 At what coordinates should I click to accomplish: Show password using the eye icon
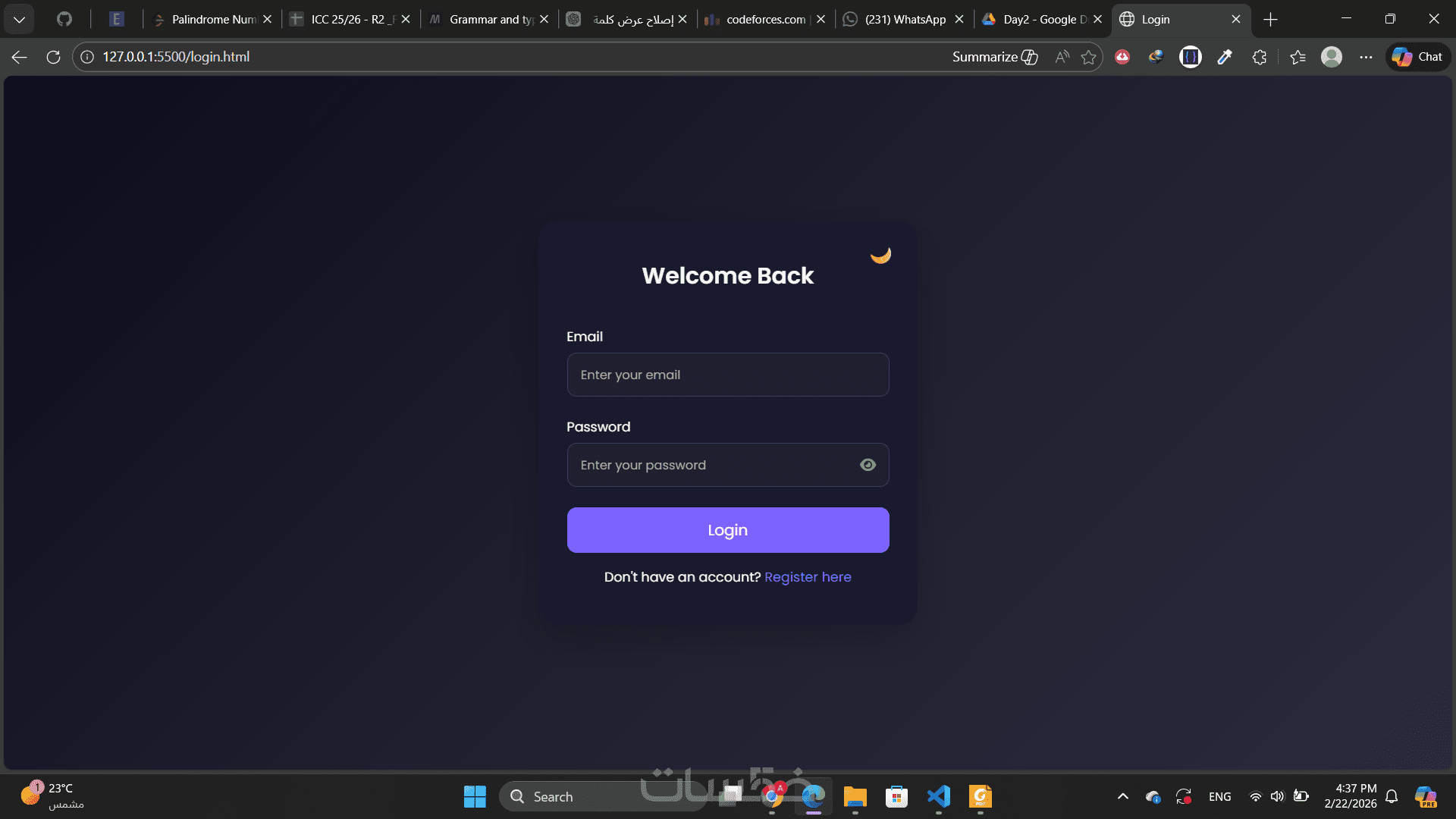point(868,465)
